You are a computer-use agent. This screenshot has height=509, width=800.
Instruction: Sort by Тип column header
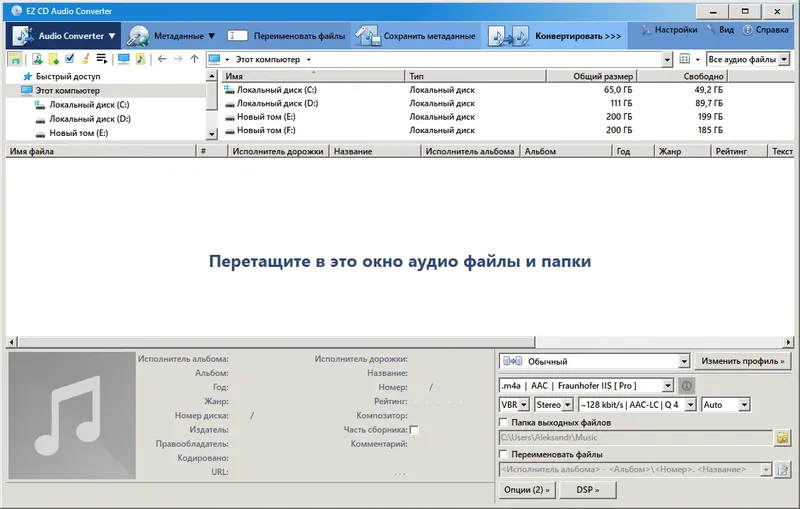(476, 76)
